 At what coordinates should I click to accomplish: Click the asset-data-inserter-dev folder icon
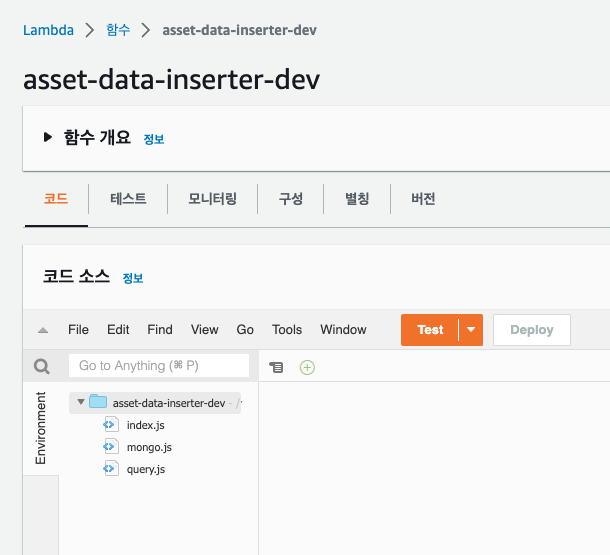pyautogui.click(x=98, y=402)
